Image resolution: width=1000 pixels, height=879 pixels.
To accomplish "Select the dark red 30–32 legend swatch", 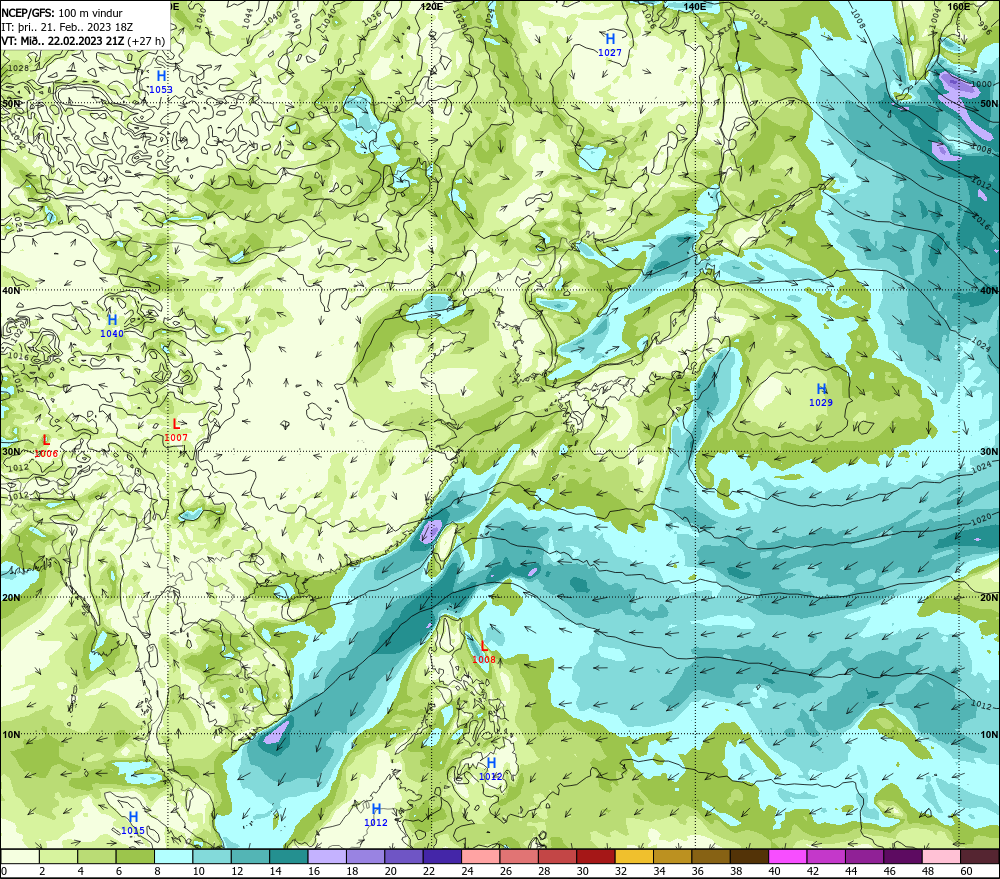I will click(596, 857).
